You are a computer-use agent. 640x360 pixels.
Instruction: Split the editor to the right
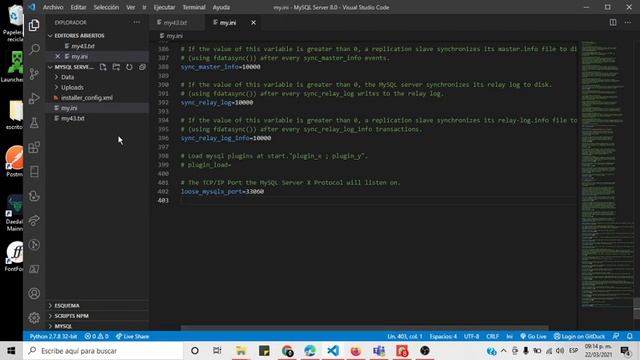pos(613,22)
